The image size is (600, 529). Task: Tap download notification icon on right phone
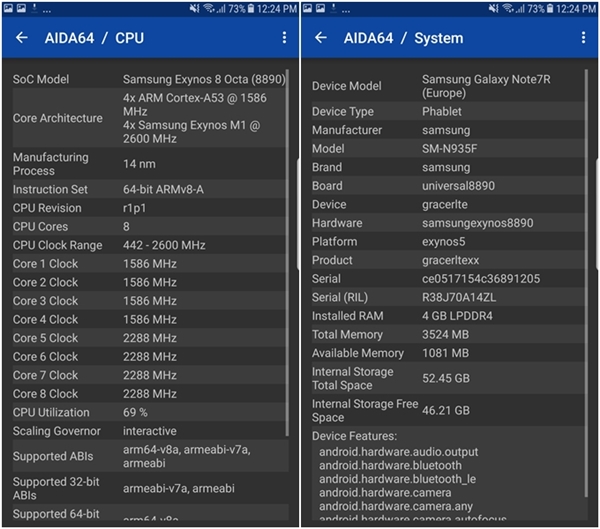(x=333, y=8)
